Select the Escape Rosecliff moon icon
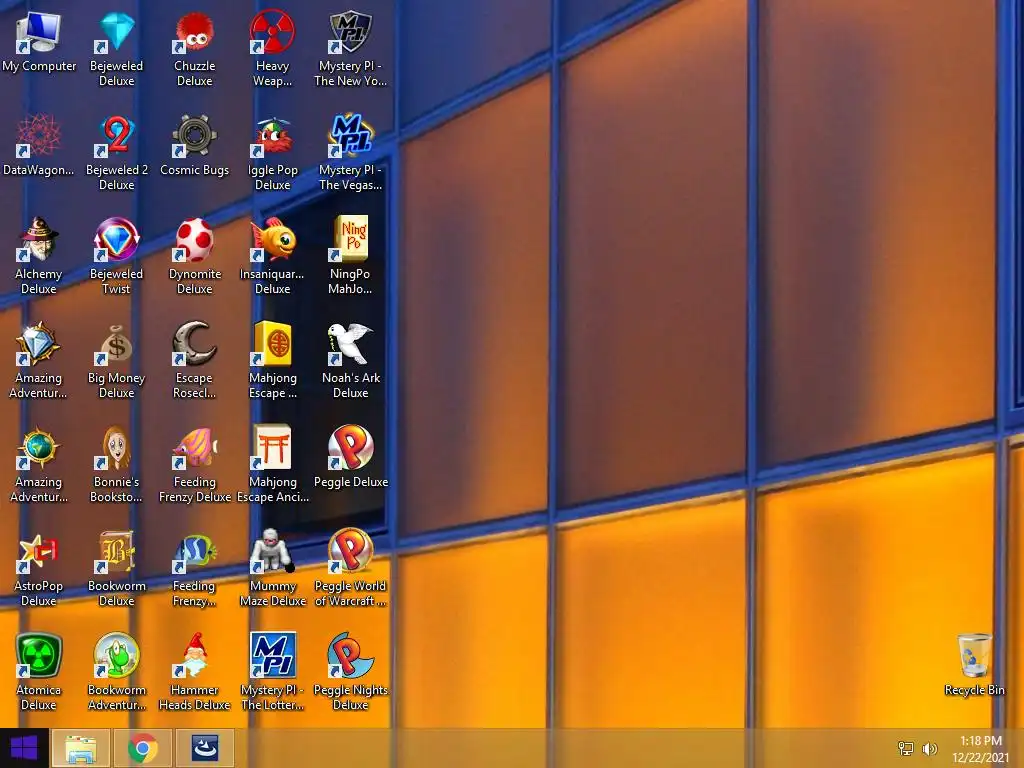This screenshot has height=768, width=1024. pyautogui.click(x=195, y=344)
